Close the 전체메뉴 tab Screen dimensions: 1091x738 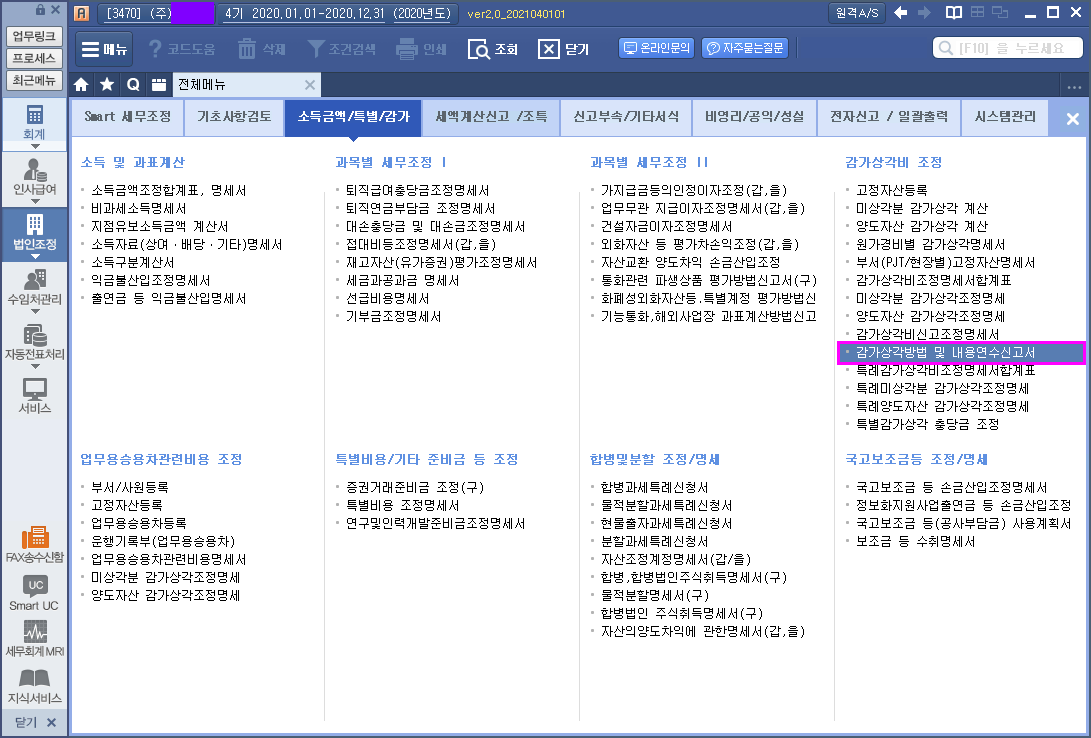(310, 85)
